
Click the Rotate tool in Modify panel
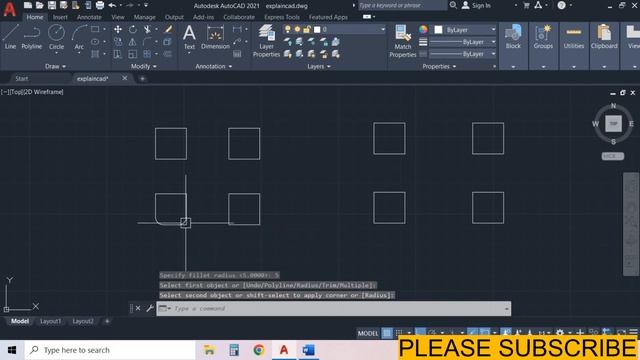click(x=133, y=29)
